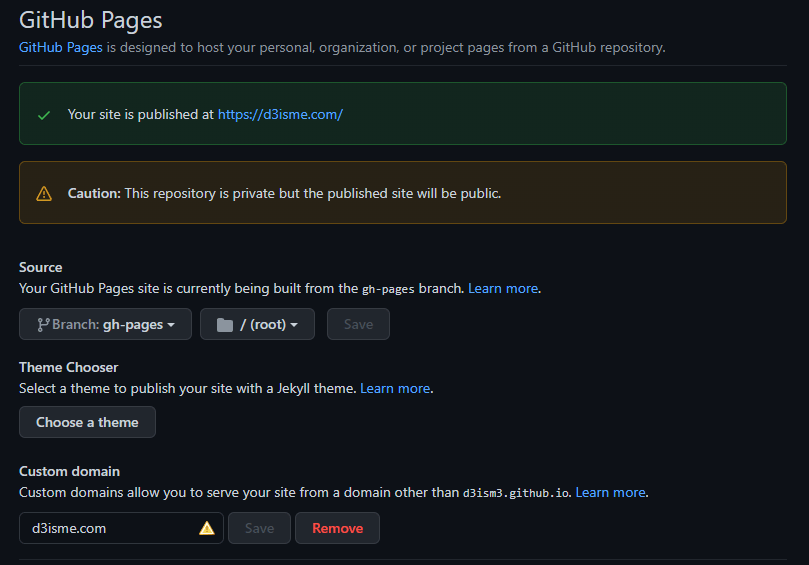The height and width of the screenshot is (565, 809).
Task: Click the git branch icon
Action: click(43, 324)
